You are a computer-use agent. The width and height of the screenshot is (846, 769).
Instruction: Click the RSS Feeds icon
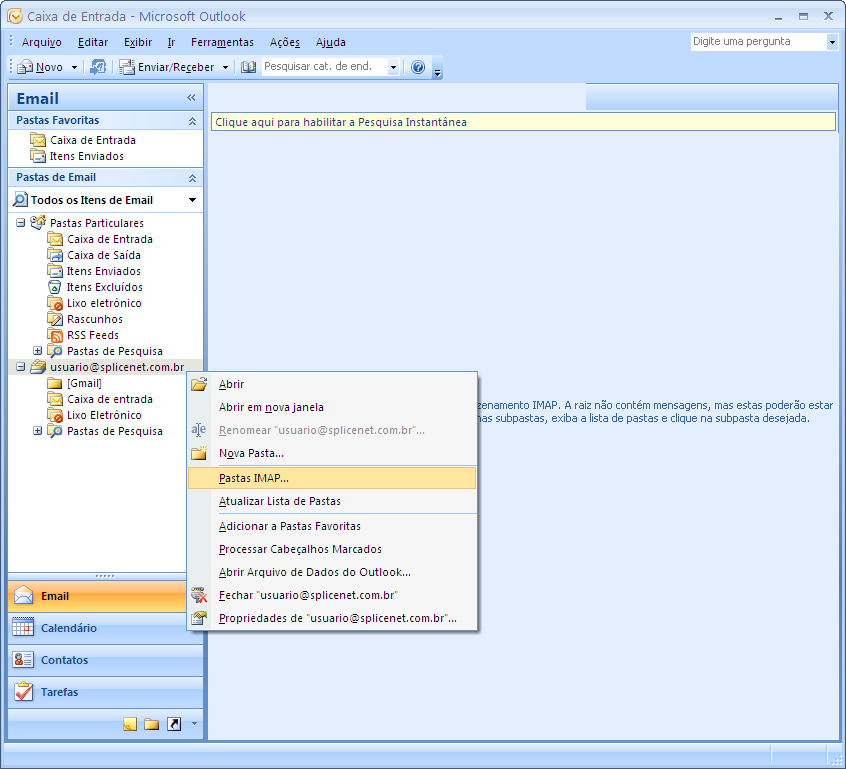pos(54,335)
